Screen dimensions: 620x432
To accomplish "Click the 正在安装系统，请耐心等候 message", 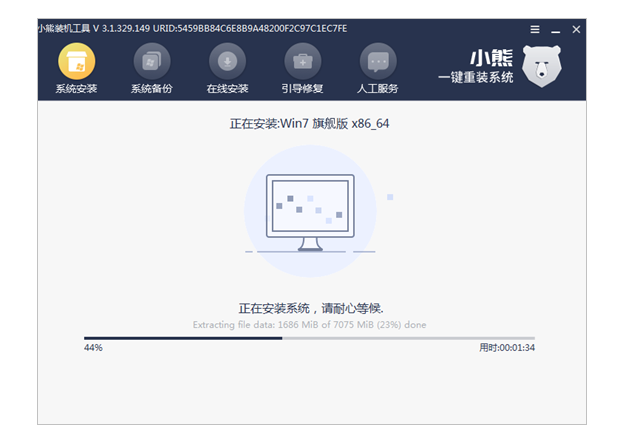I will [x=311, y=308].
